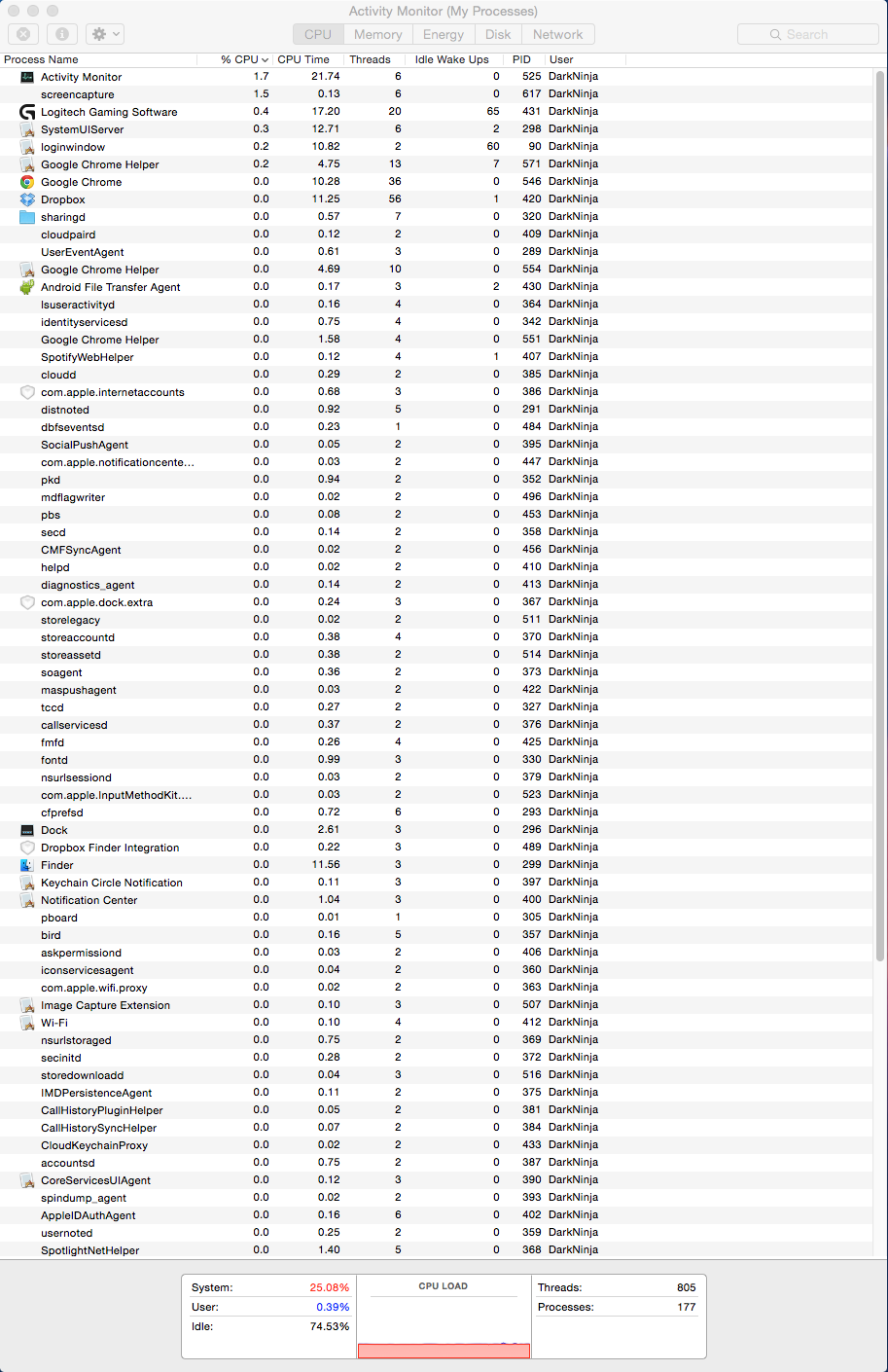888x1372 pixels.
Task: Click the loginwindow process icon
Action: 27,147
